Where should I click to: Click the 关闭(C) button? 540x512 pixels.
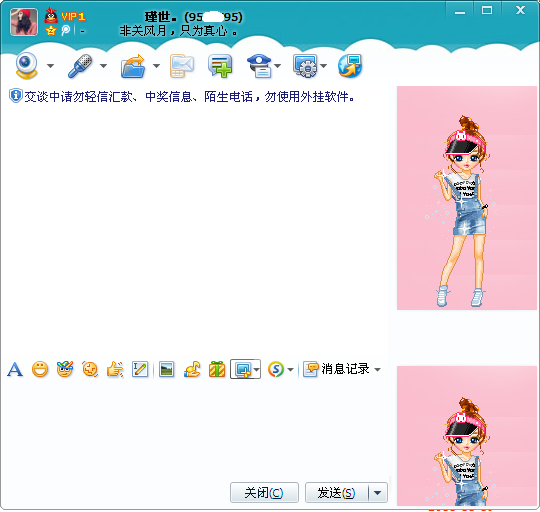click(x=264, y=492)
